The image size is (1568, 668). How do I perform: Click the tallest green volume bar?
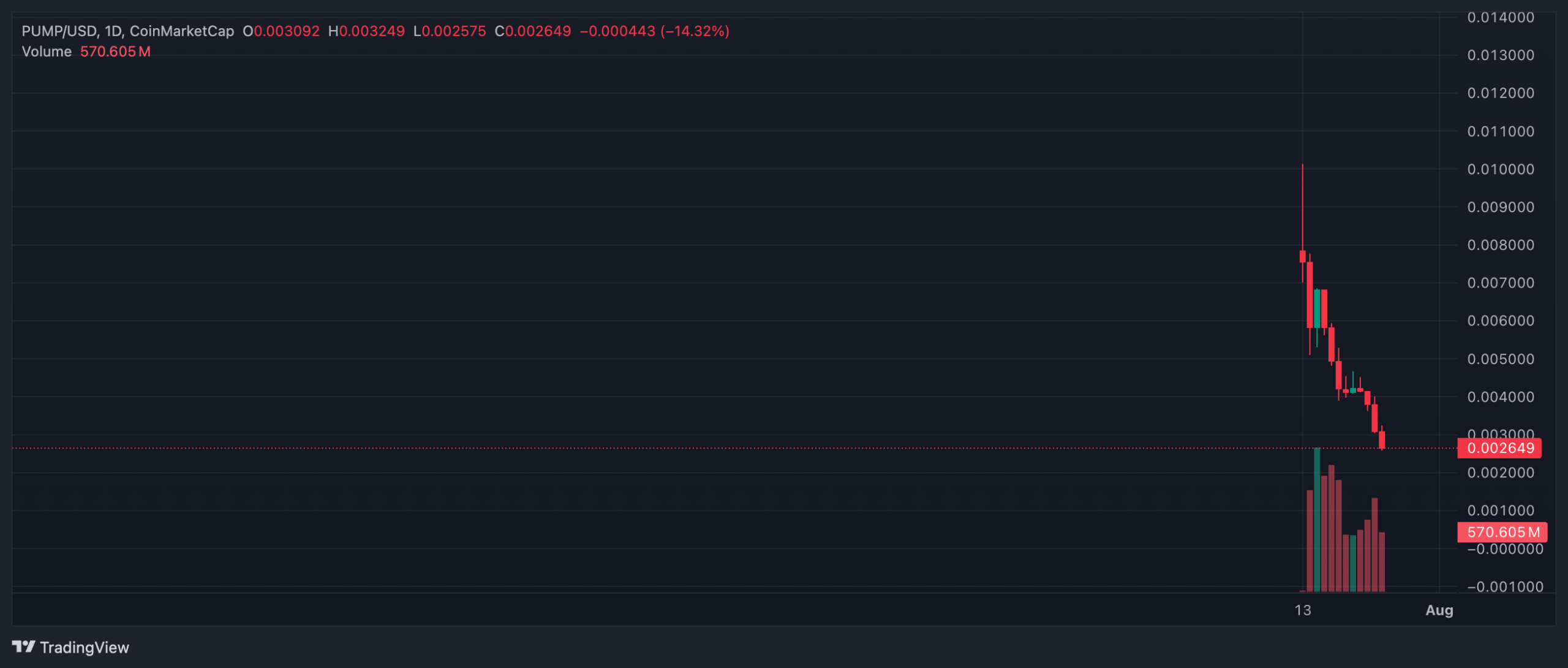point(1317,520)
